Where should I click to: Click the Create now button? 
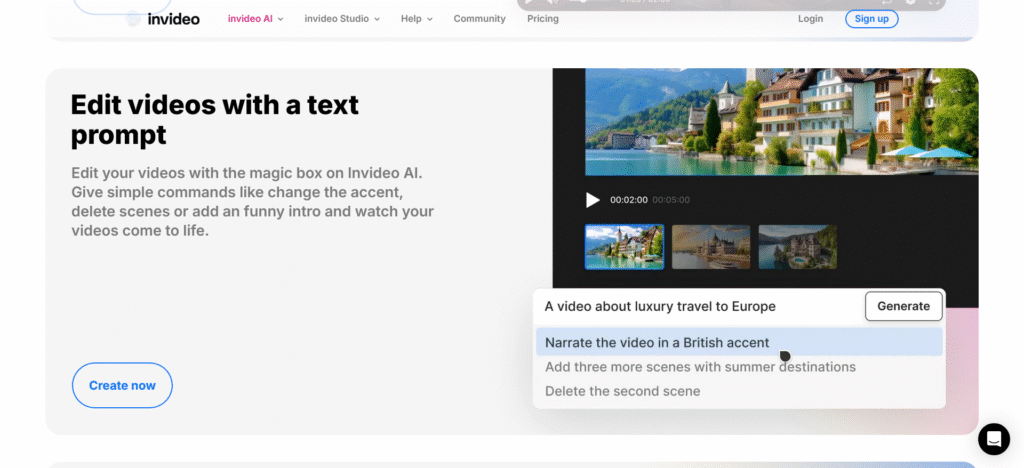pos(122,385)
